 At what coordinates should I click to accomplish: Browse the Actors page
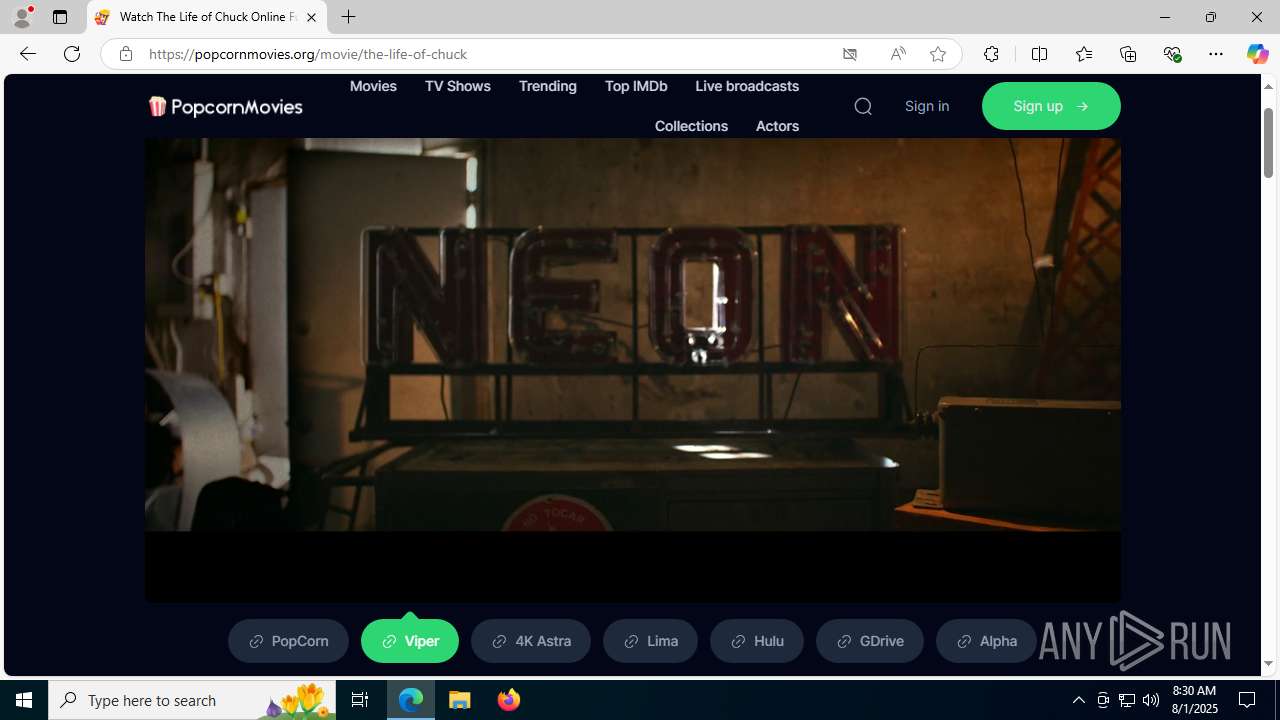coord(777,126)
